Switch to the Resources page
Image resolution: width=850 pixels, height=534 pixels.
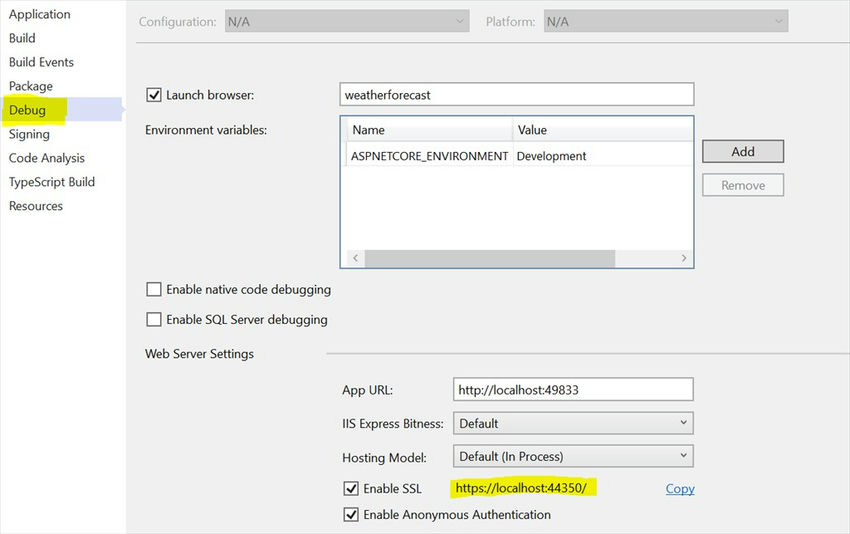tap(36, 206)
